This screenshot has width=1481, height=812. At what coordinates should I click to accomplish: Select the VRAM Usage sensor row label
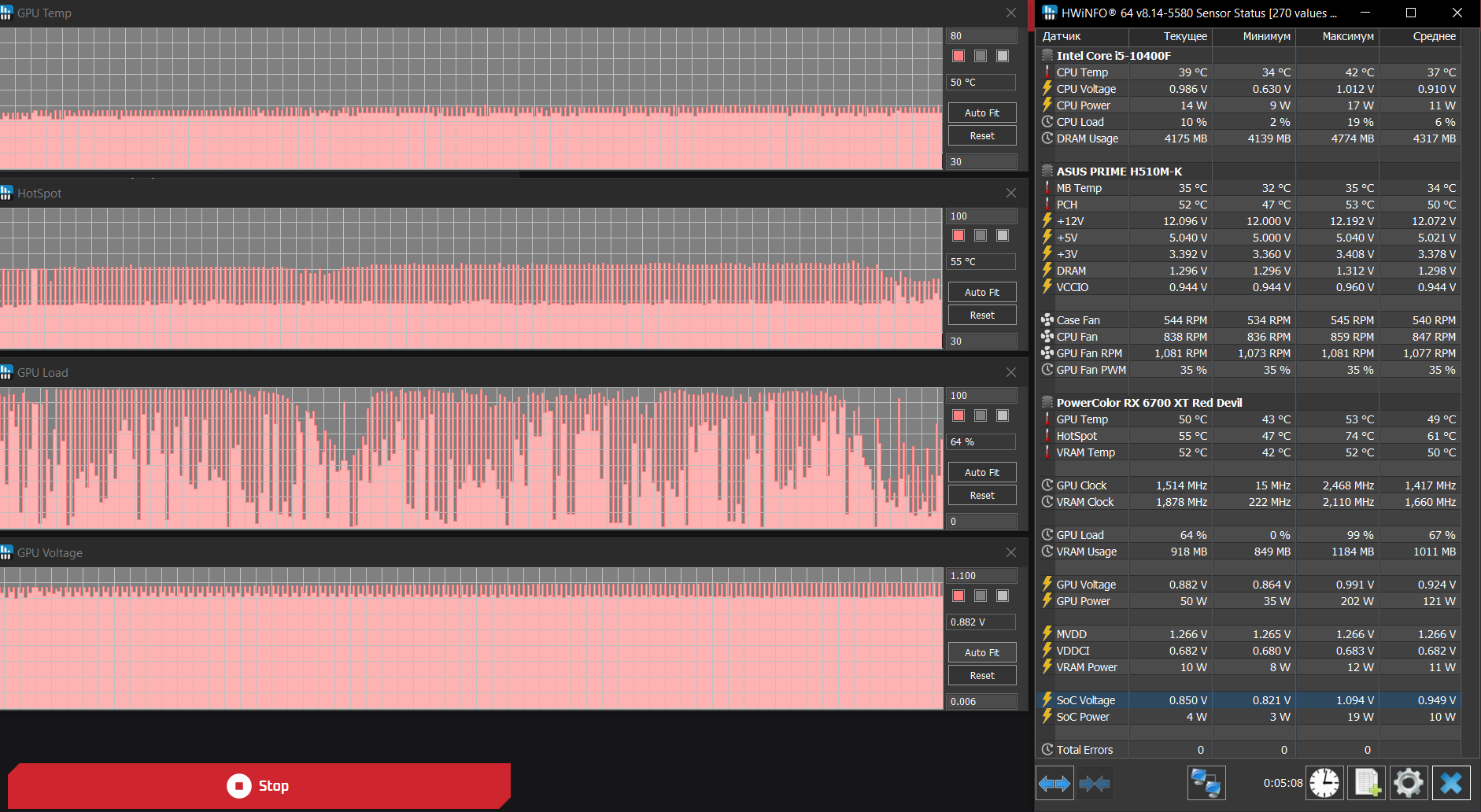1087,552
